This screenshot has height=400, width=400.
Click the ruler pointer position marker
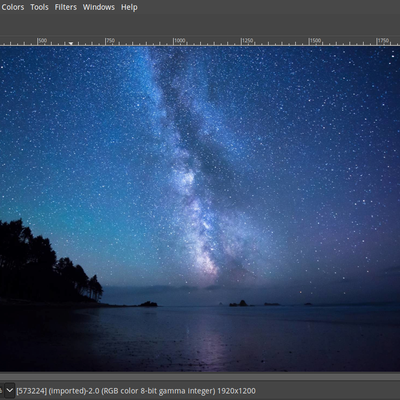click(x=71, y=43)
